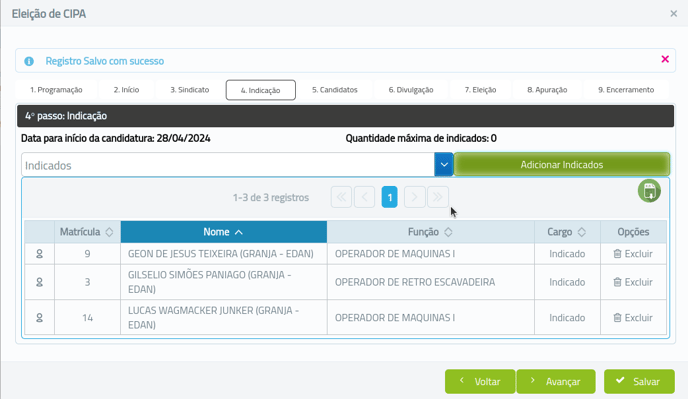Click the export table icon
The height and width of the screenshot is (399, 688).
(x=649, y=191)
